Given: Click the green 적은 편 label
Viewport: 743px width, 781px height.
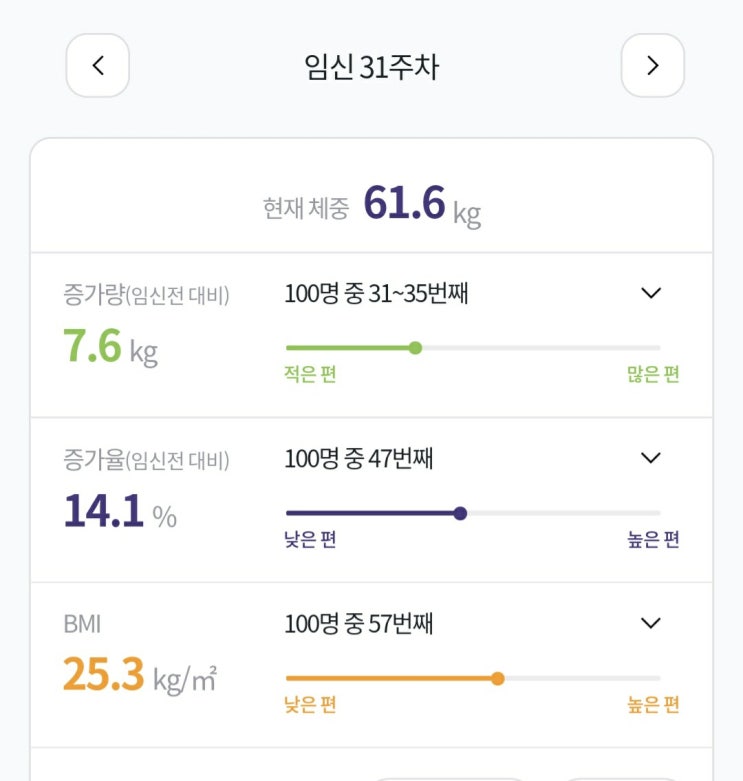Looking at the screenshot, I should (x=310, y=374).
